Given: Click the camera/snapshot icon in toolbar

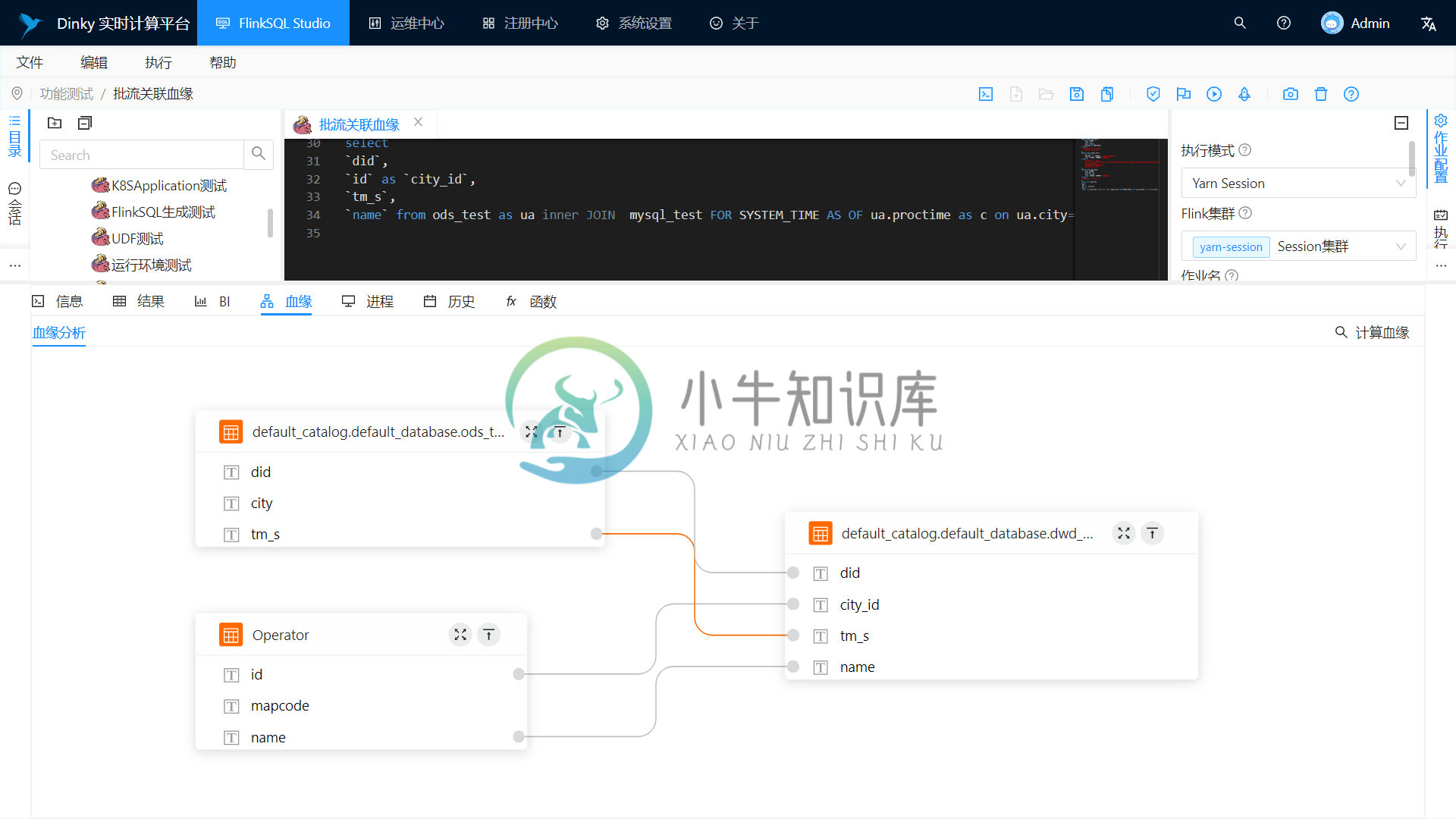Looking at the screenshot, I should point(1289,94).
